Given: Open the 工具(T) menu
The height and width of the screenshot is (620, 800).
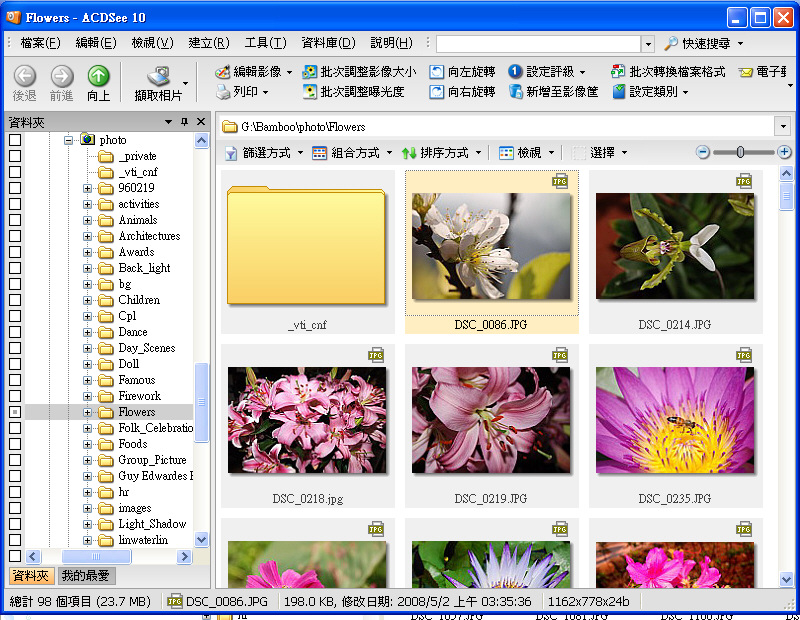Looking at the screenshot, I should [265, 43].
